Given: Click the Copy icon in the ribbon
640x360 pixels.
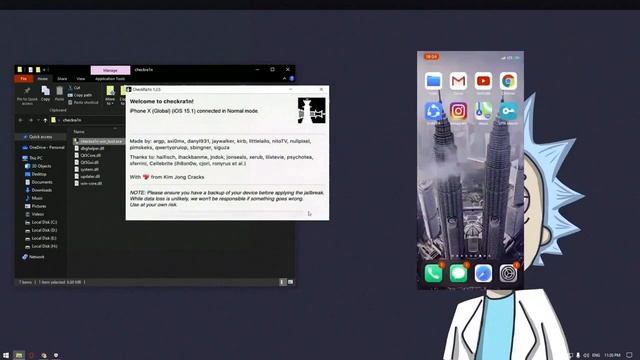Looking at the screenshot, I should click(x=45, y=93).
